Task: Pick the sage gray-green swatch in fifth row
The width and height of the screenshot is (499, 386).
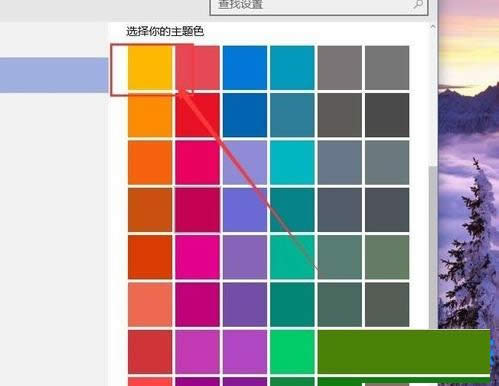Action: [x=387, y=257]
